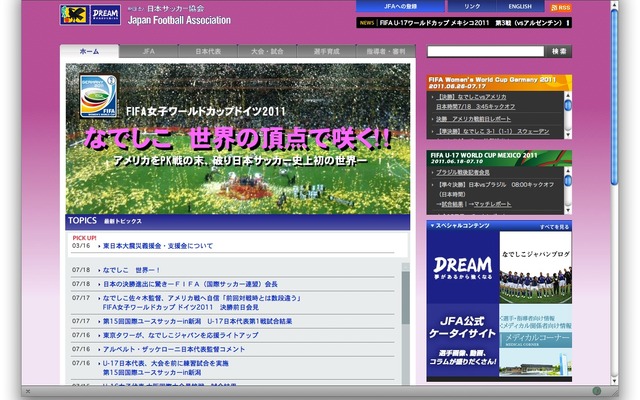Open the メディカルコーナー banner
Viewport: 640px width, 400px height.
536,340
